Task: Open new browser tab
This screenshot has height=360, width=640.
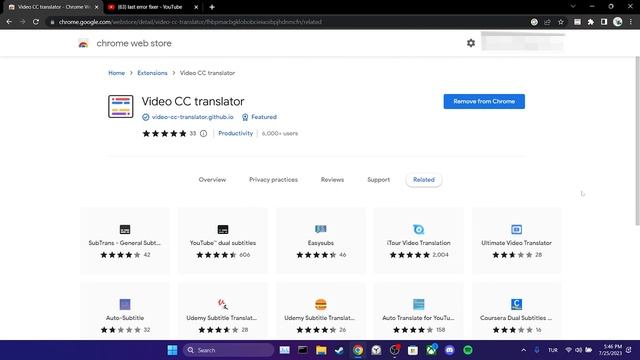Action: coord(212,7)
